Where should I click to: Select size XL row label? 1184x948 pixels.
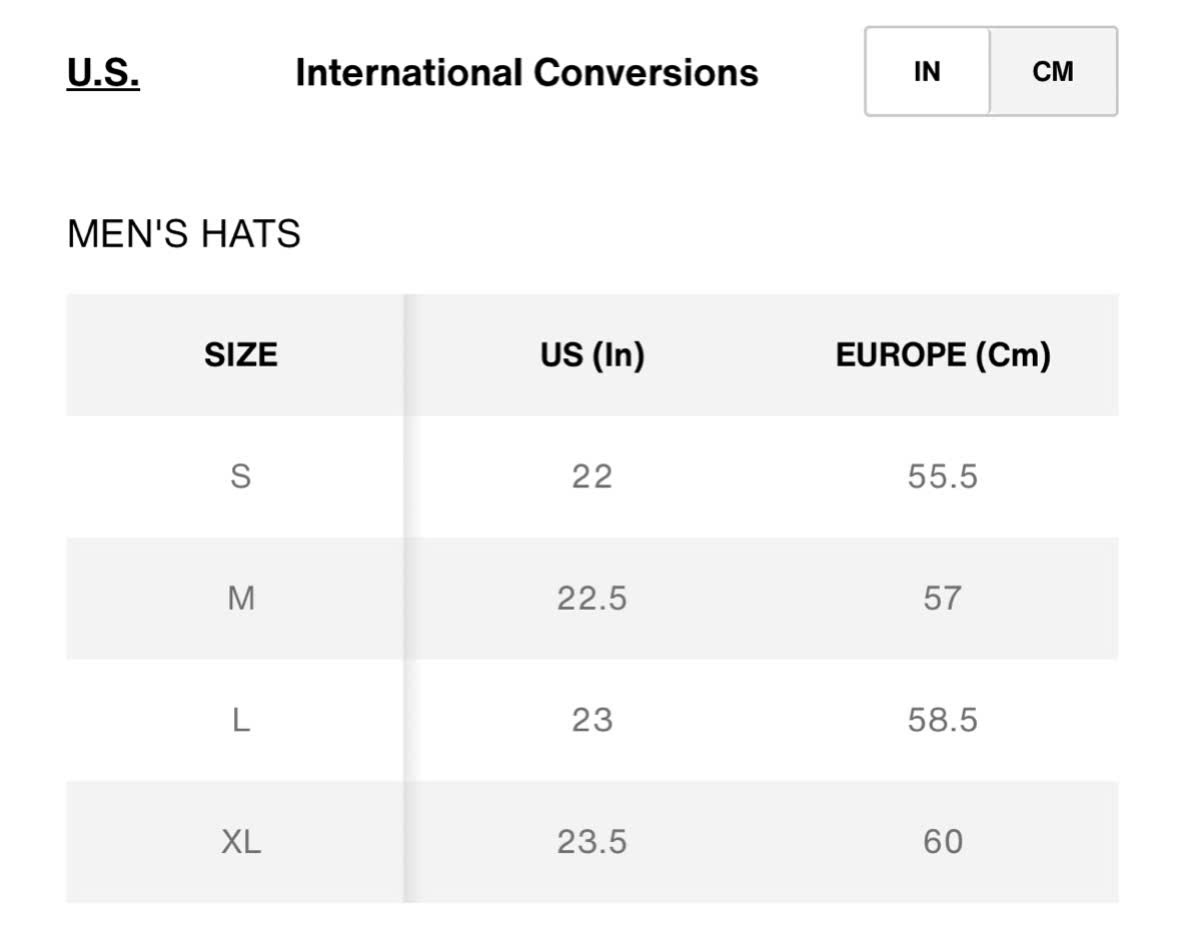(x=241, y=841)
